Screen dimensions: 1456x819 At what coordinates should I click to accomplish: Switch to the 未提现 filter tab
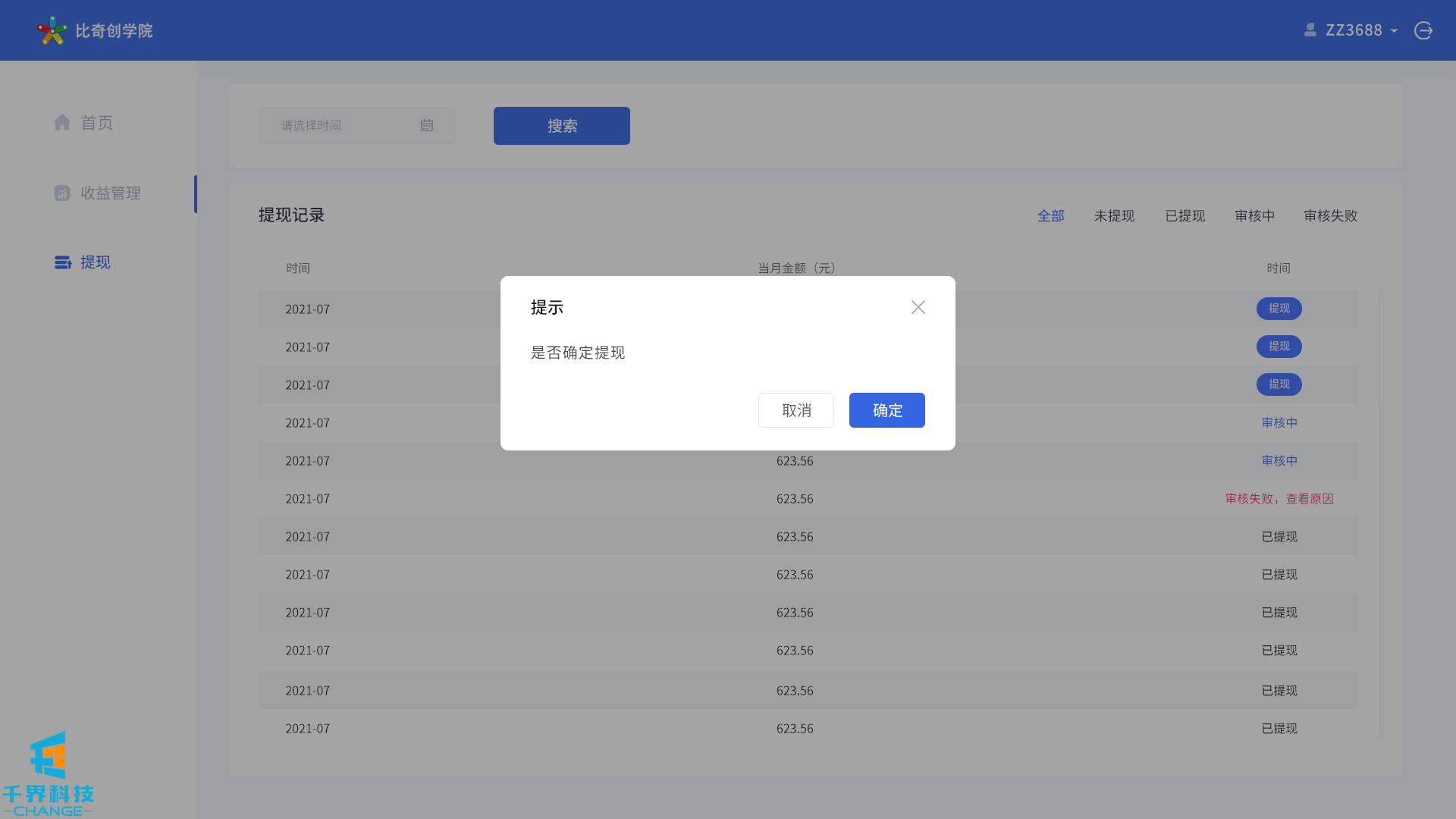pos(1114,216)
